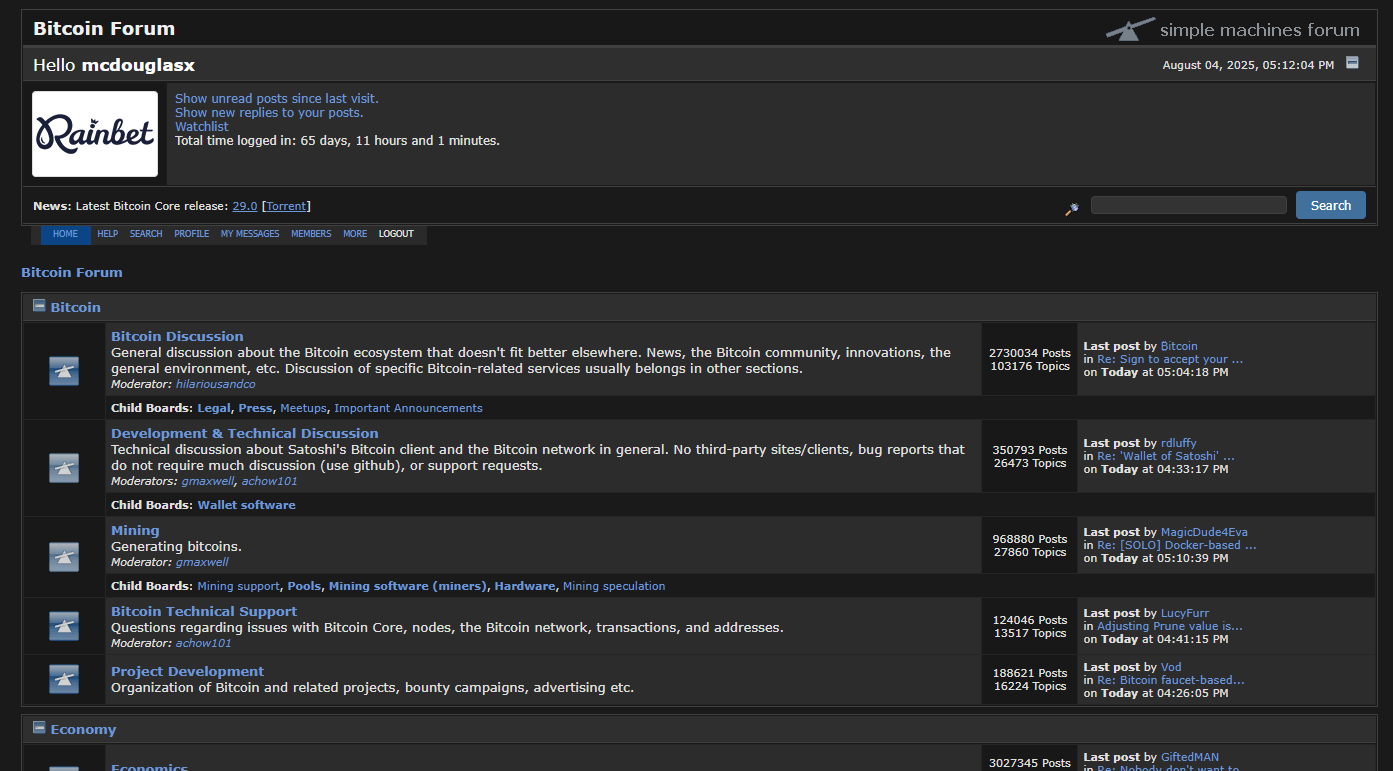The height and width of the screenshot is (771, 1393).
Task: Open Mining software (miners) child board
Action: (x=408, y=586)
